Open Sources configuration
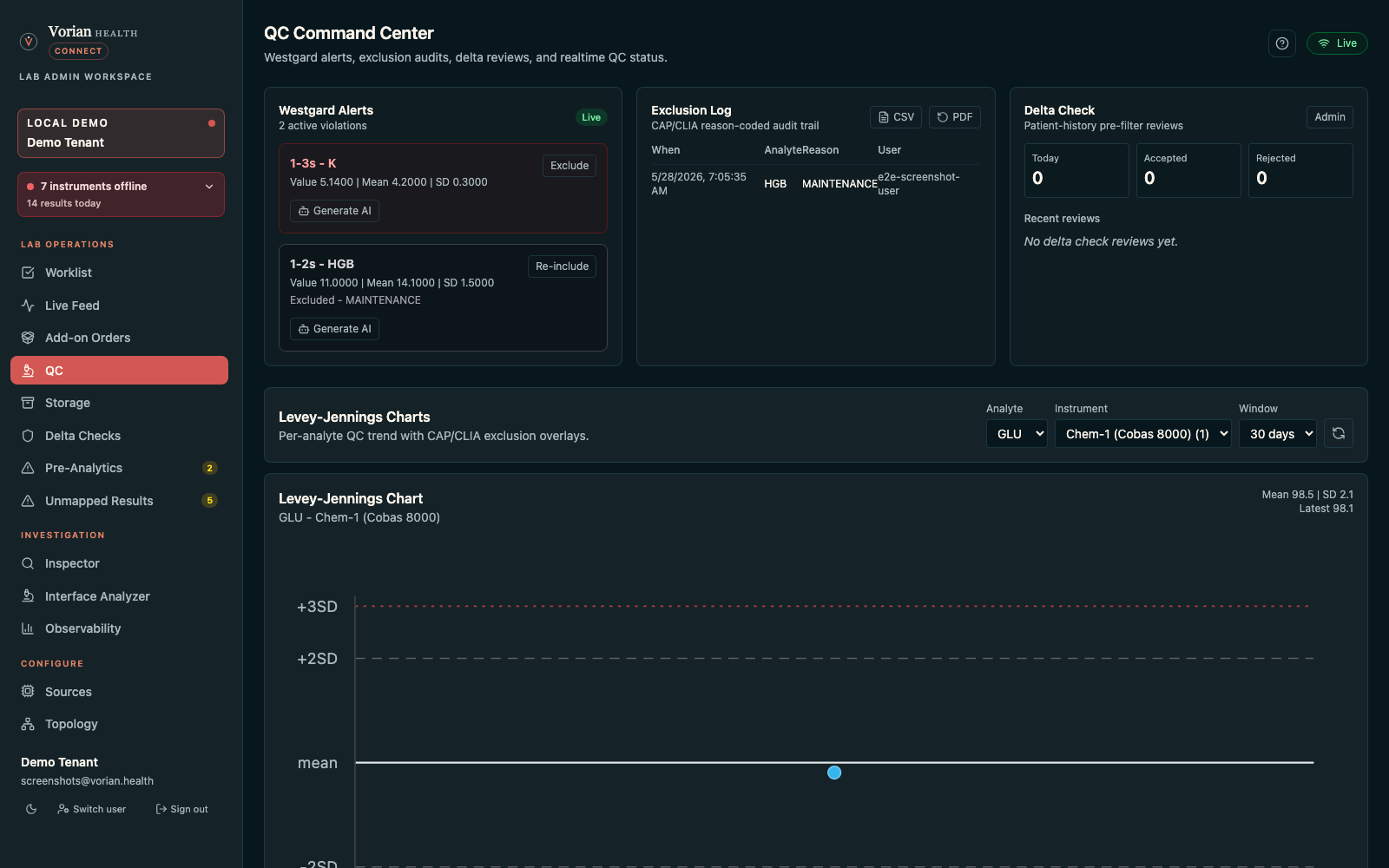The height and width of the screenshot is (868, 1389). (119, 692)
